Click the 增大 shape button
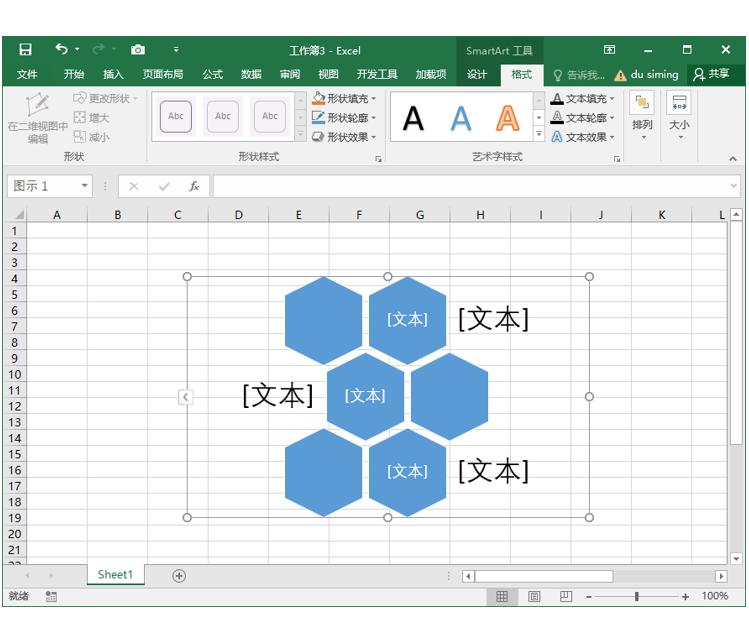The width and height of the screenshot is (749, 639). coord(92,117)
